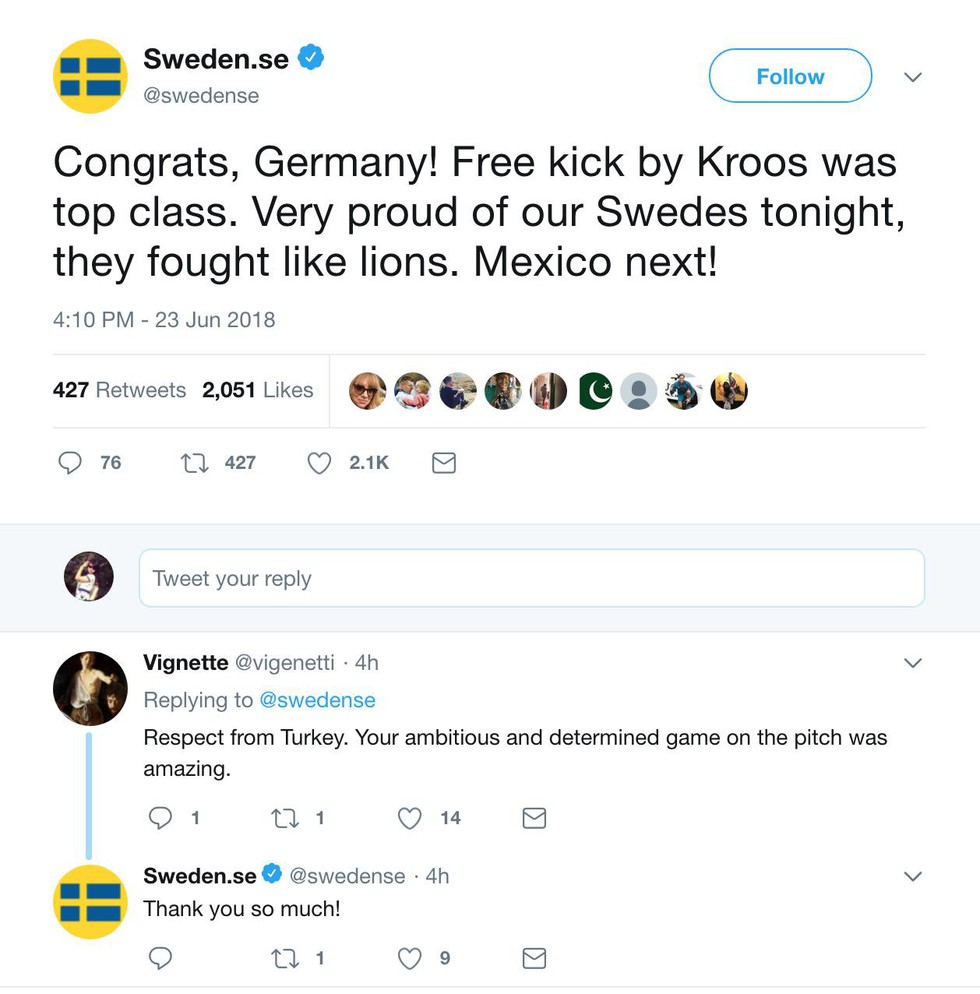Like Vignette's reply with the heart icon
The width and height of the screenshot is (980, 994).
(x=409, y=818)
